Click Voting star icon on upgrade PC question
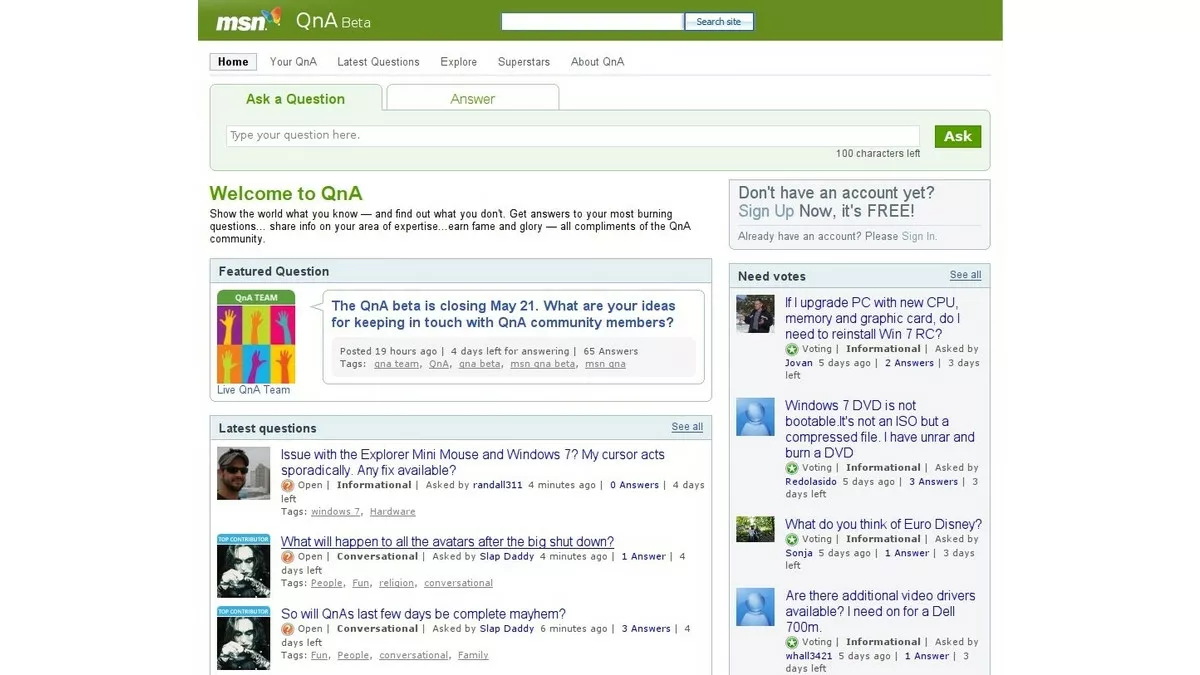This screenshot has height=675, width=1200. 792,350
